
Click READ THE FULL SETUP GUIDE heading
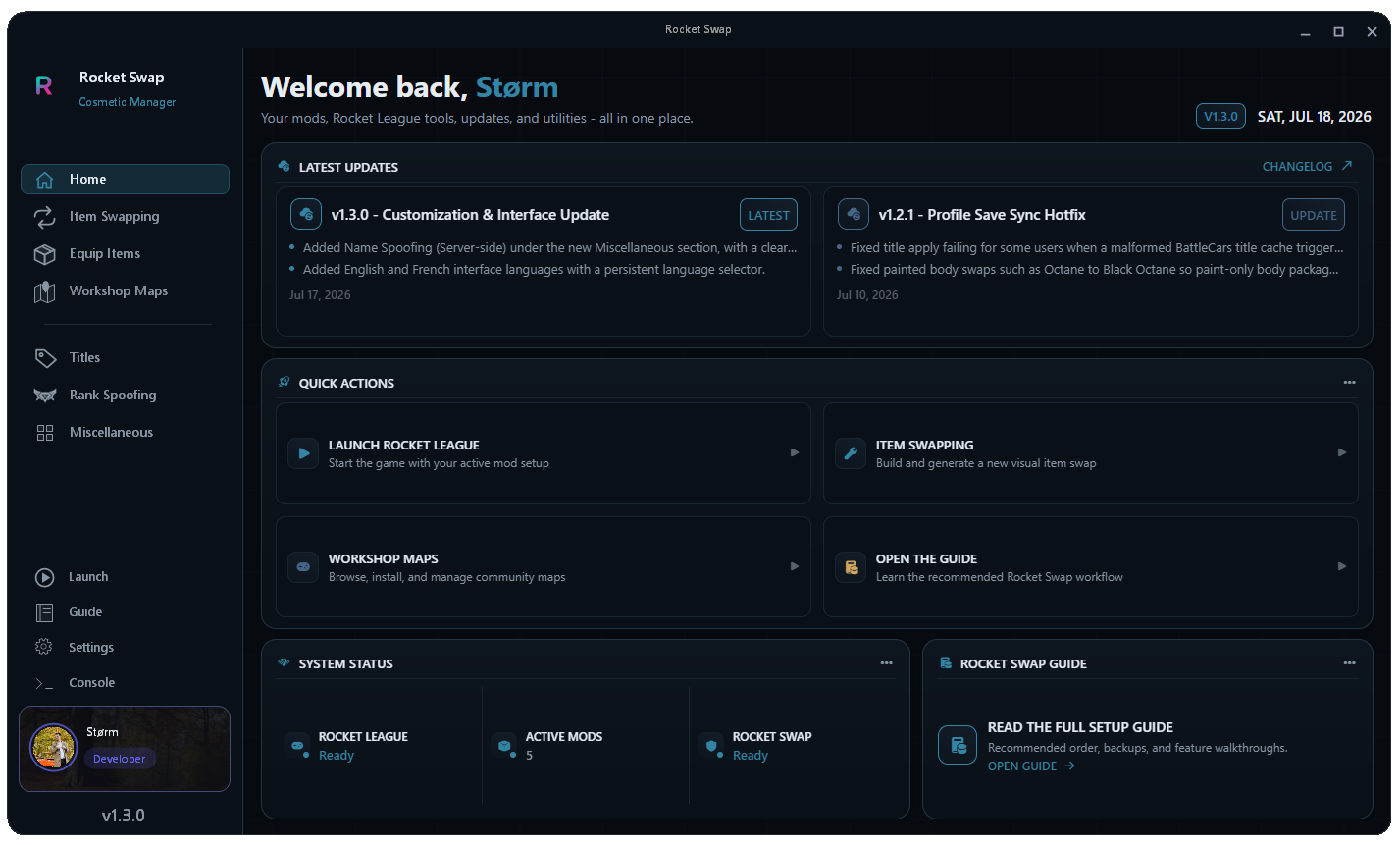[1080, 728]
